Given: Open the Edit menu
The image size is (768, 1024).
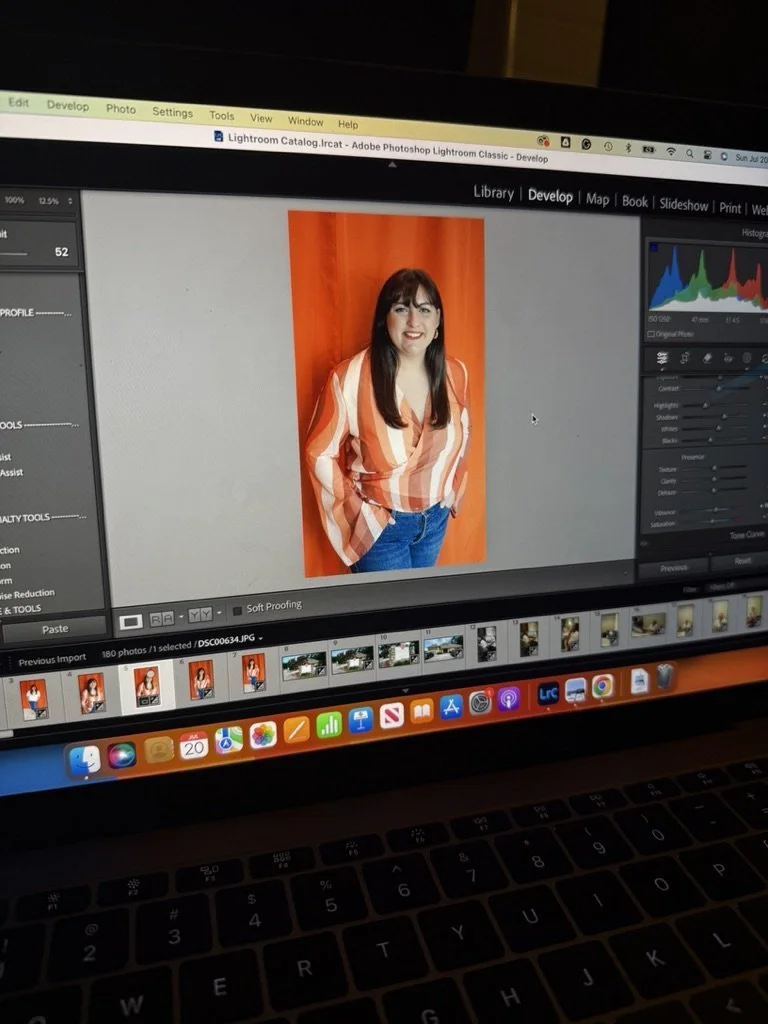Looking at the screenshot, I should click(x=18, y=103).
